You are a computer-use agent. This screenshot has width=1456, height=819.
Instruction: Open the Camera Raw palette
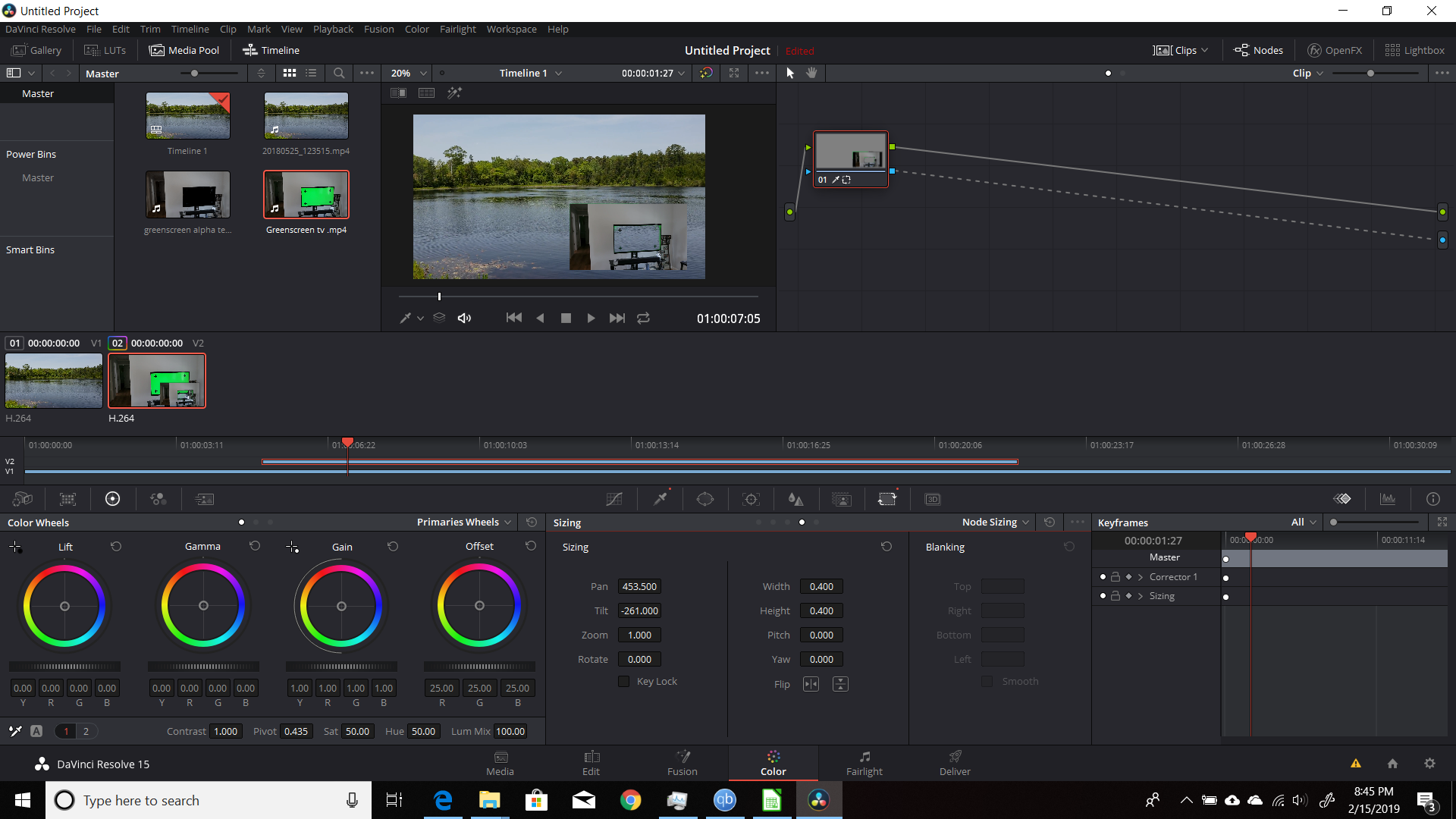coord(23,499)
